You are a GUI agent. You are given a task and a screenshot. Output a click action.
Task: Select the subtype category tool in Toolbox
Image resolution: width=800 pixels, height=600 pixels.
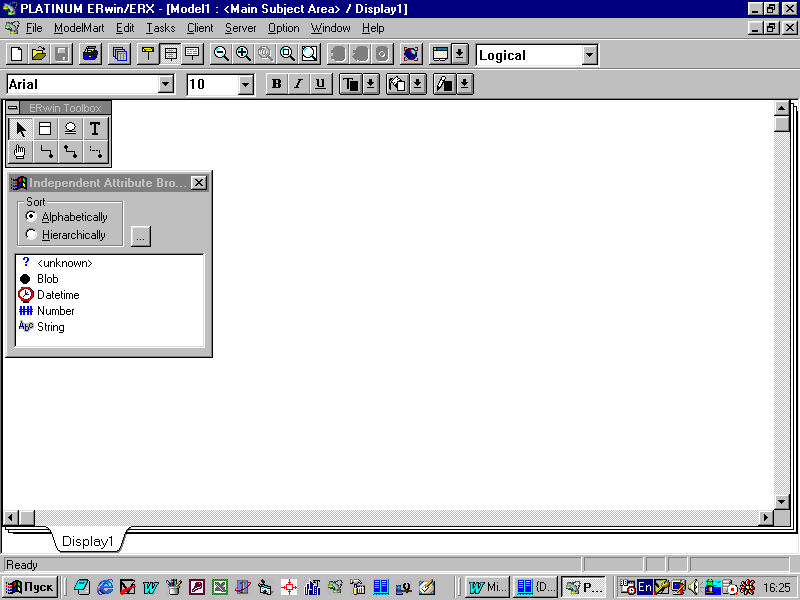click(70, 129)
